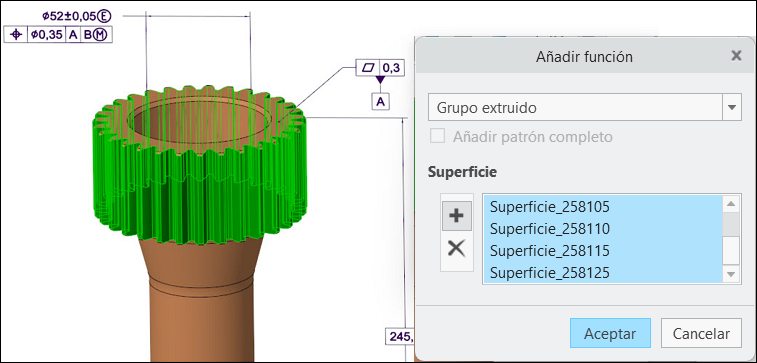Viewport: 757px width, 363px height.
Task: Click the surface list scroll up arrow
Action: click(731, 204)
